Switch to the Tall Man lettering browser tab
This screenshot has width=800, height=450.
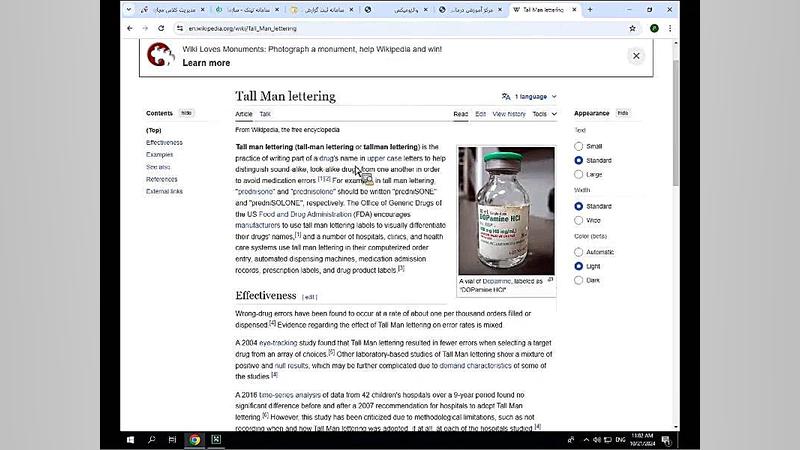coord(545,9)
